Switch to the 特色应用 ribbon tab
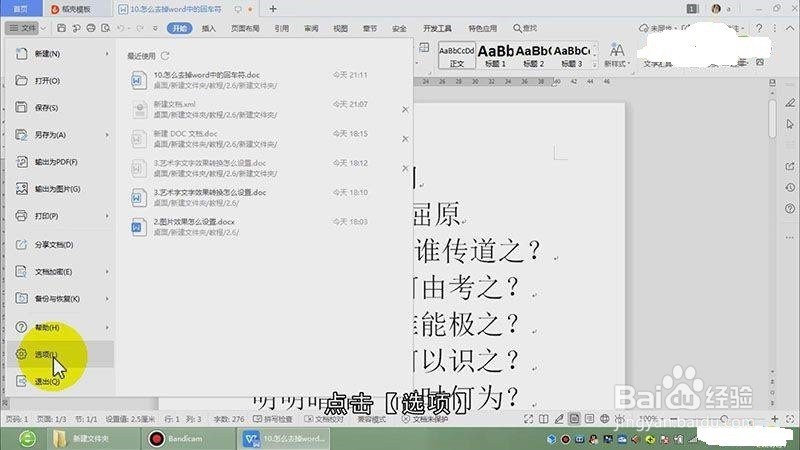Viewport: 800px width, 450px height. click(x=483, y=28)
